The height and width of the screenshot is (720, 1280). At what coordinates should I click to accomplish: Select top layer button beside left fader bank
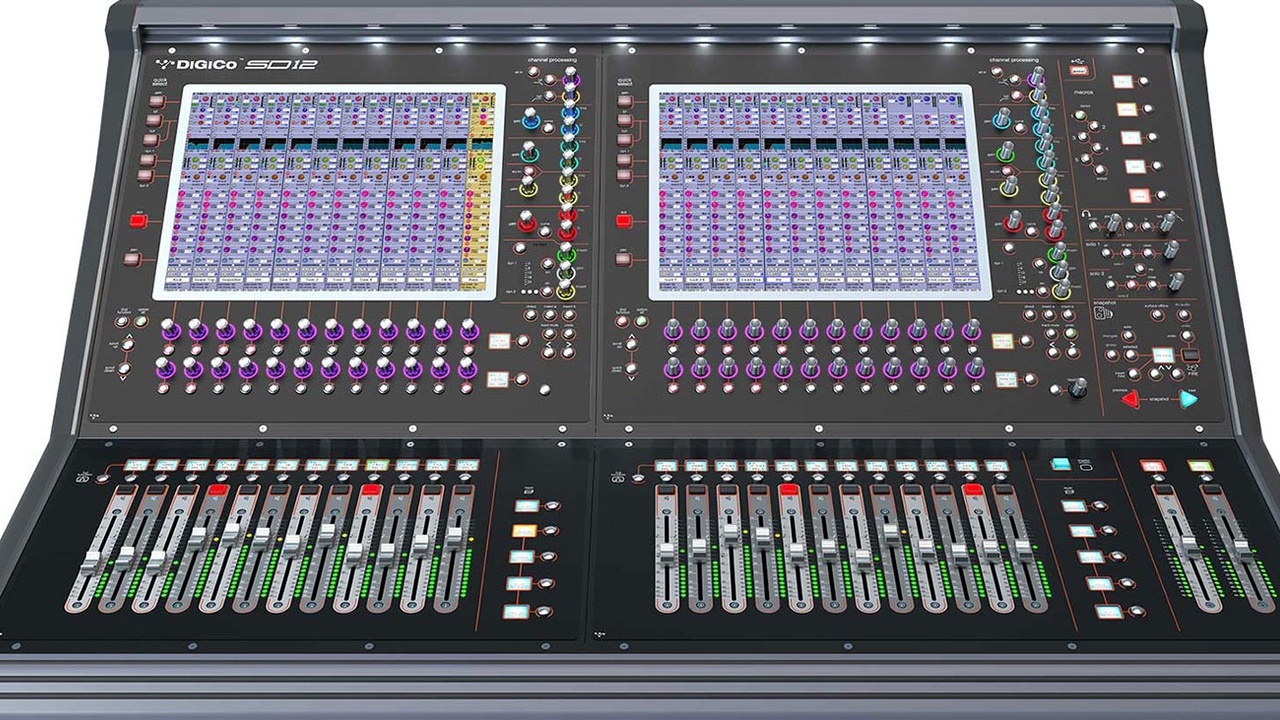tap(526, 507)
